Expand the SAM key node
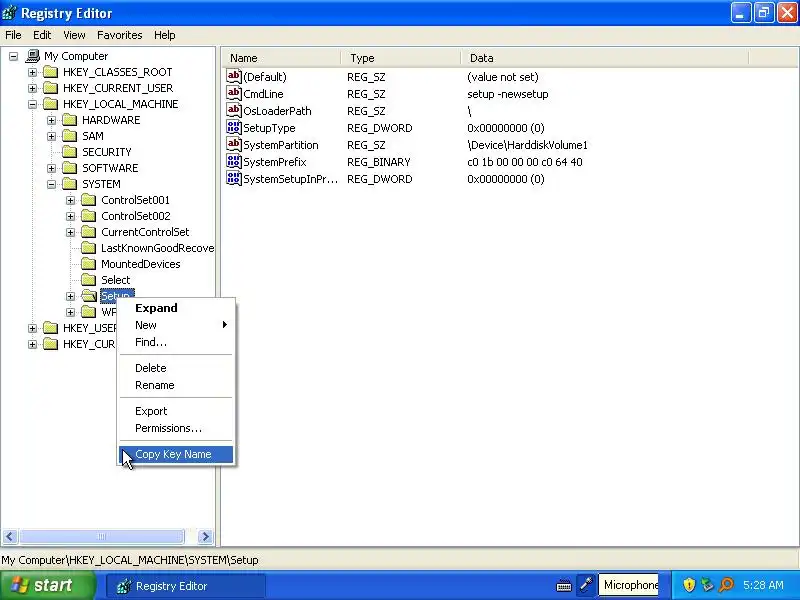 (x=52, y=136)
